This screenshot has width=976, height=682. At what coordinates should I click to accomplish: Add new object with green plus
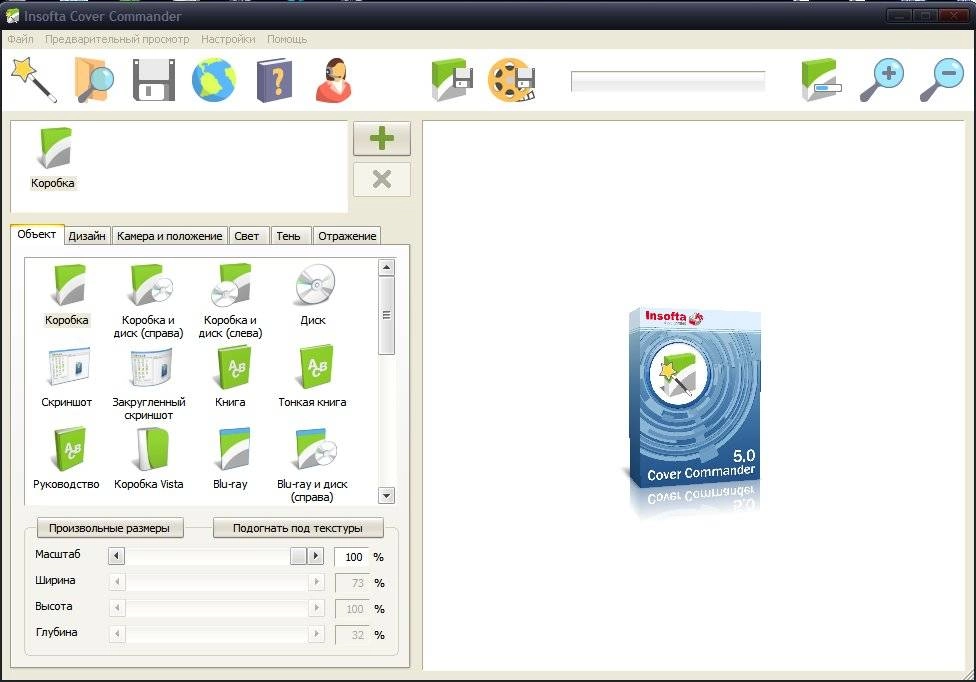pyautogui.click(x=382, y=138)
